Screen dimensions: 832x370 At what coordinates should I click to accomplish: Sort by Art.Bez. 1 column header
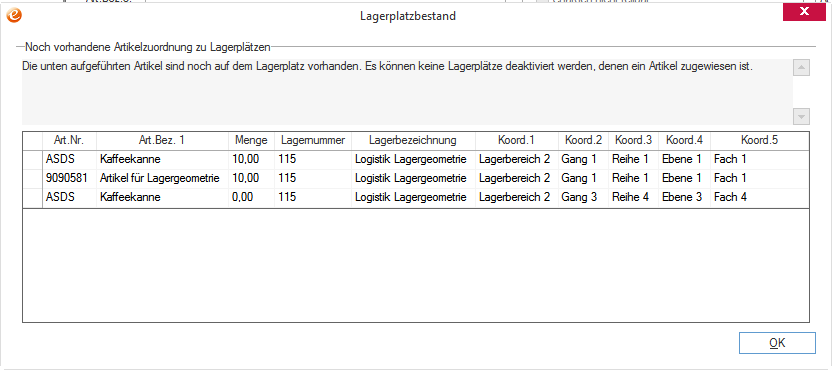click(162, 141)
